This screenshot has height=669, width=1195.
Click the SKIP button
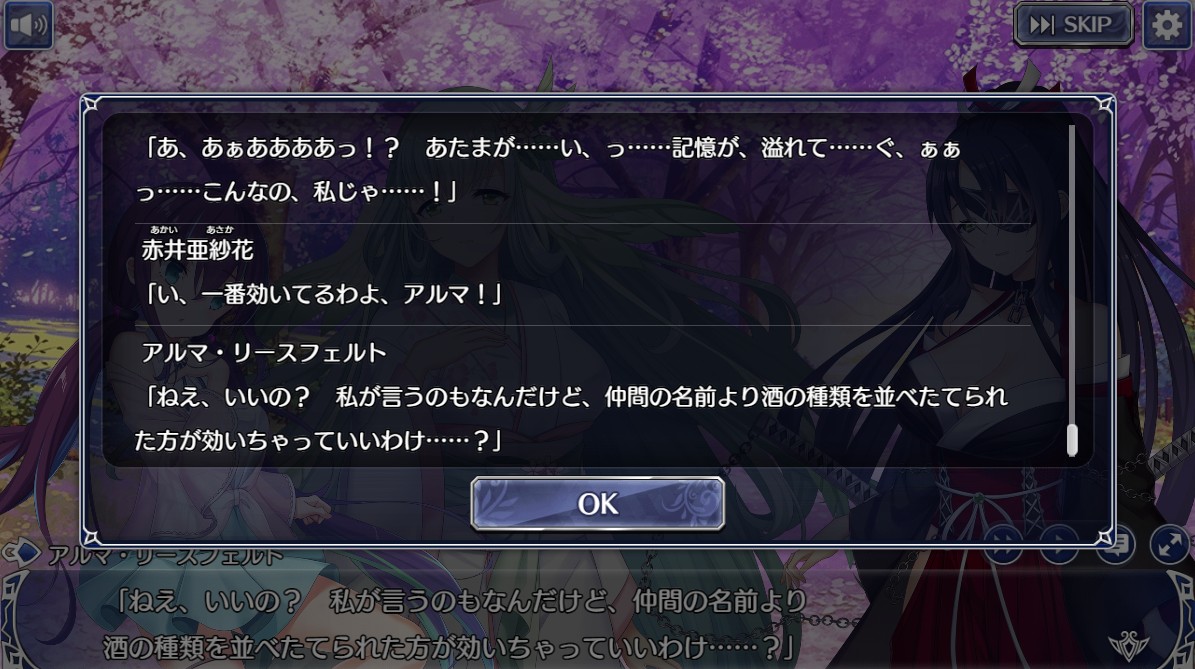pos(1073,25)
